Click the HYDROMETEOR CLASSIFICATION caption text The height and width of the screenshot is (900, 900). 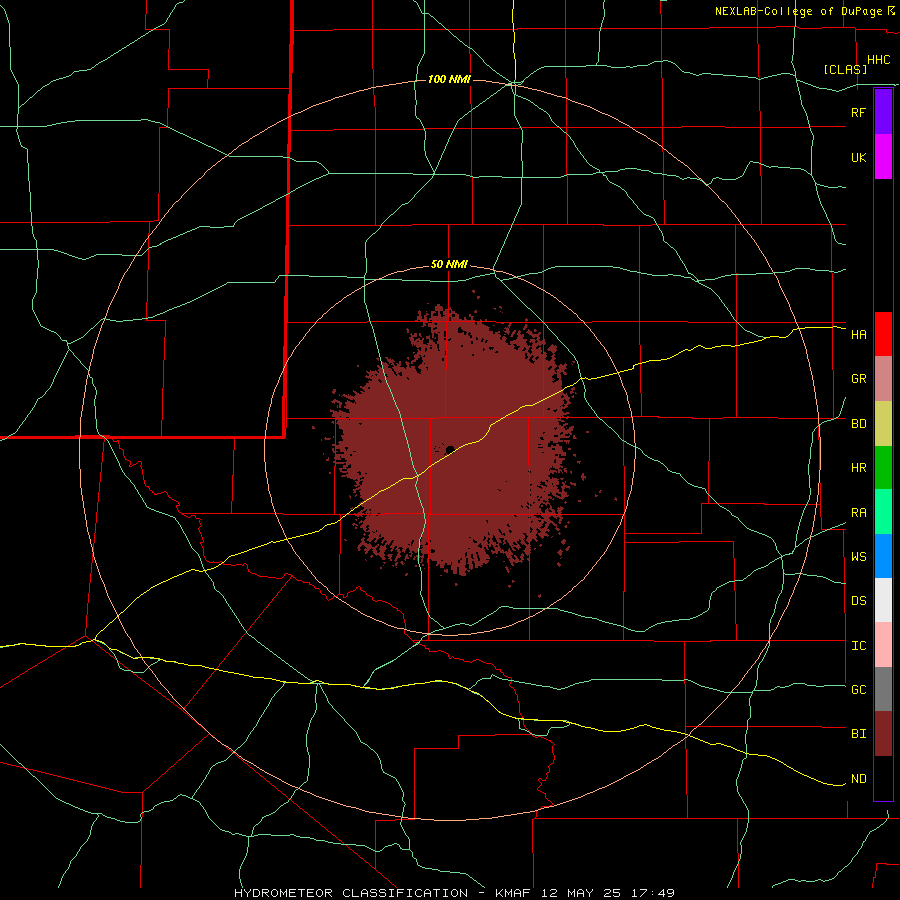pyautogui.click(x=351, y=893)
